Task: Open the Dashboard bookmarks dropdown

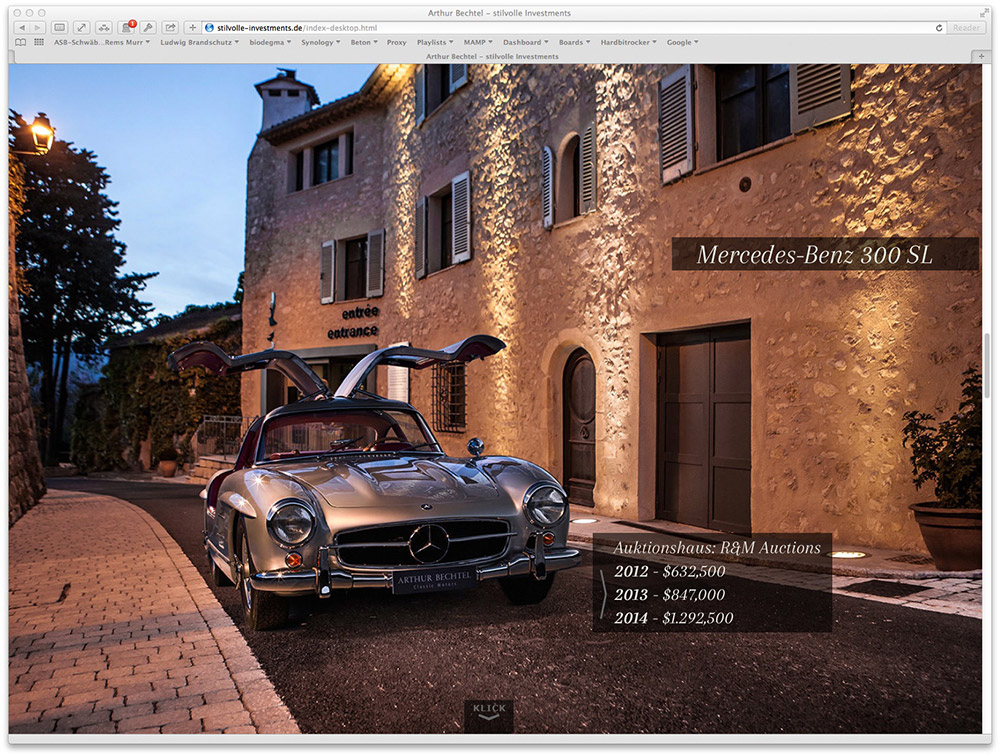Action: pos(526,42)
